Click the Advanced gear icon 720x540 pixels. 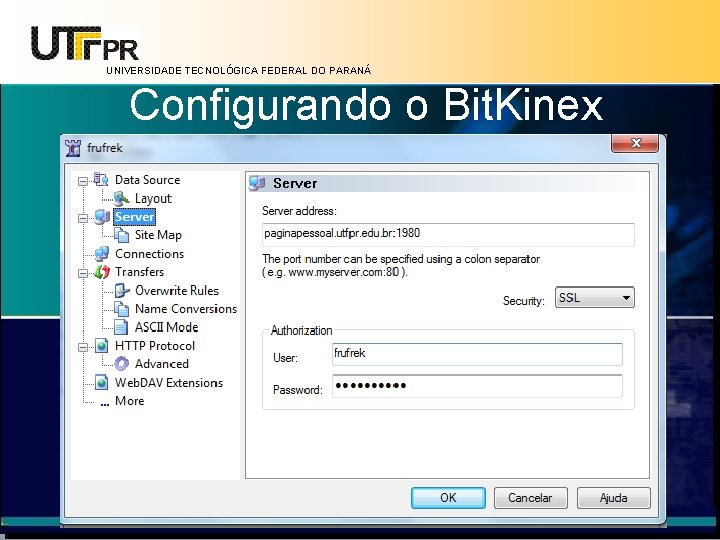tap(122, 364)
